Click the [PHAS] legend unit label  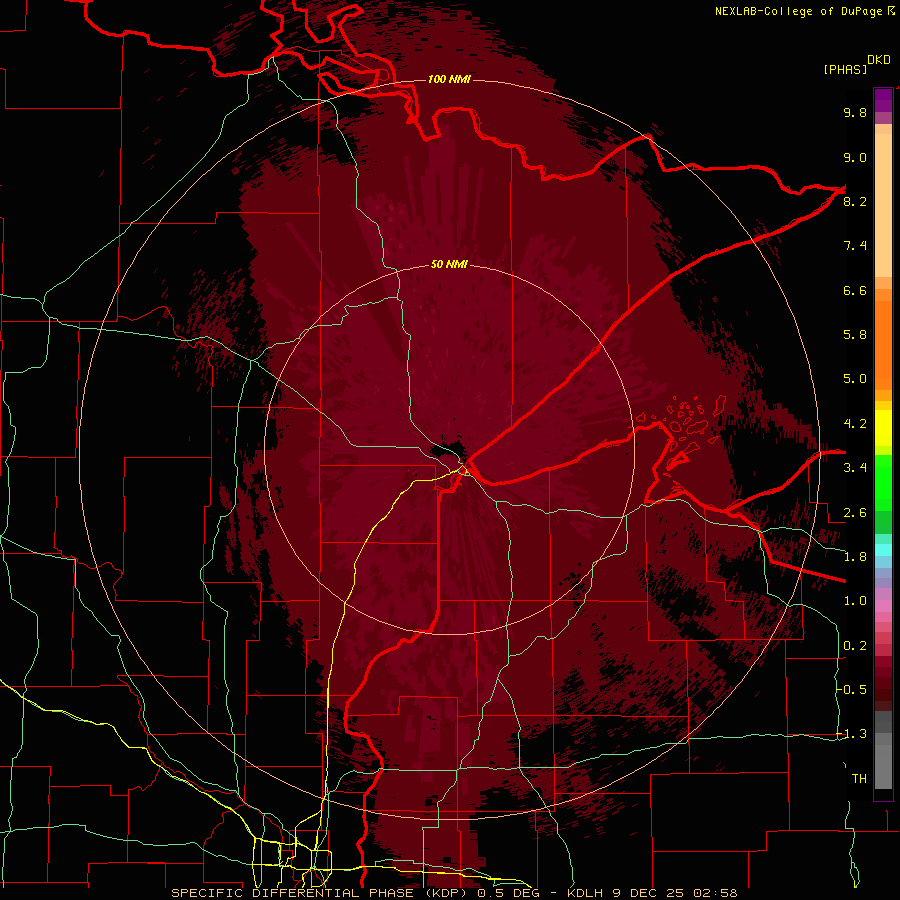pos(845,69)
